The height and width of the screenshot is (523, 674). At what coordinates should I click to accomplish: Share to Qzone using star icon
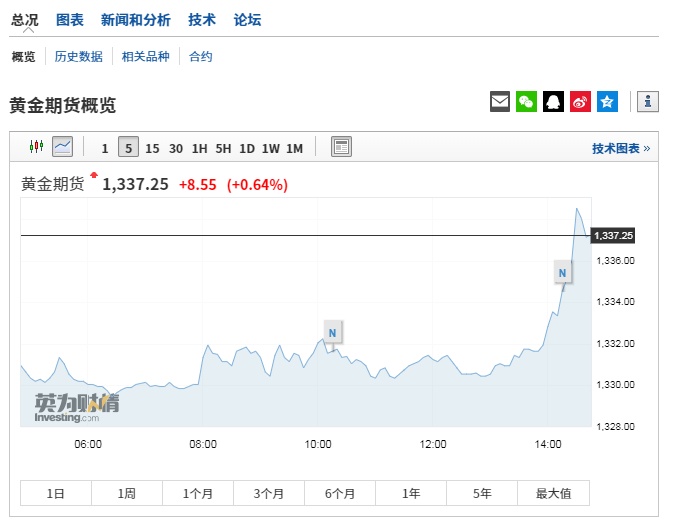(608, 101)
